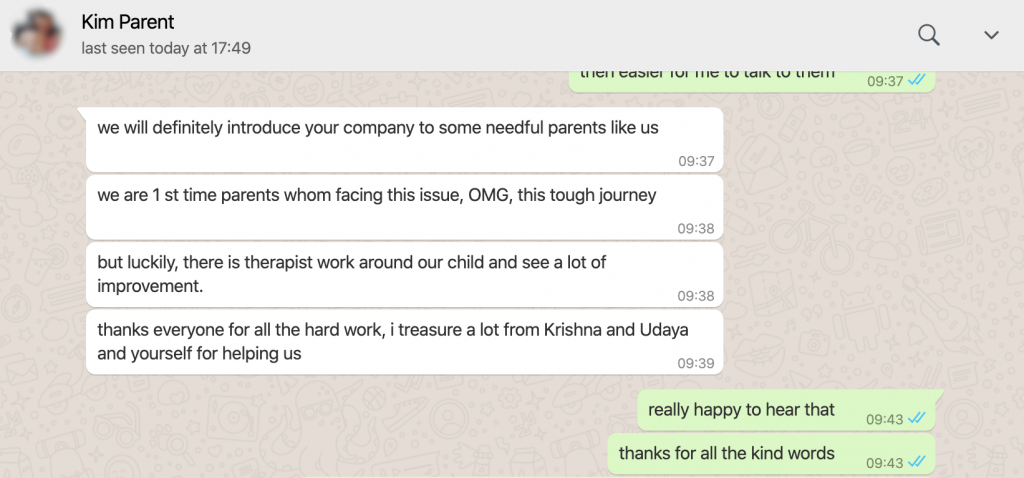Click the 09:38 timestamp on the OMG message
The height and width of the screenshot is (478, 1024).
point(695,228)
